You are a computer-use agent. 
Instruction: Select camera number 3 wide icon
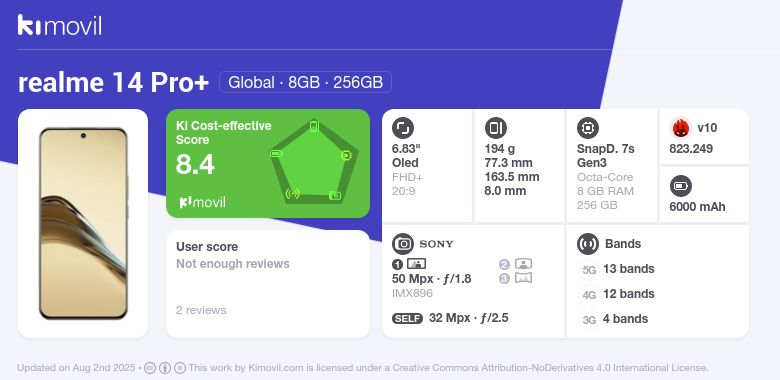coord(523,278)
